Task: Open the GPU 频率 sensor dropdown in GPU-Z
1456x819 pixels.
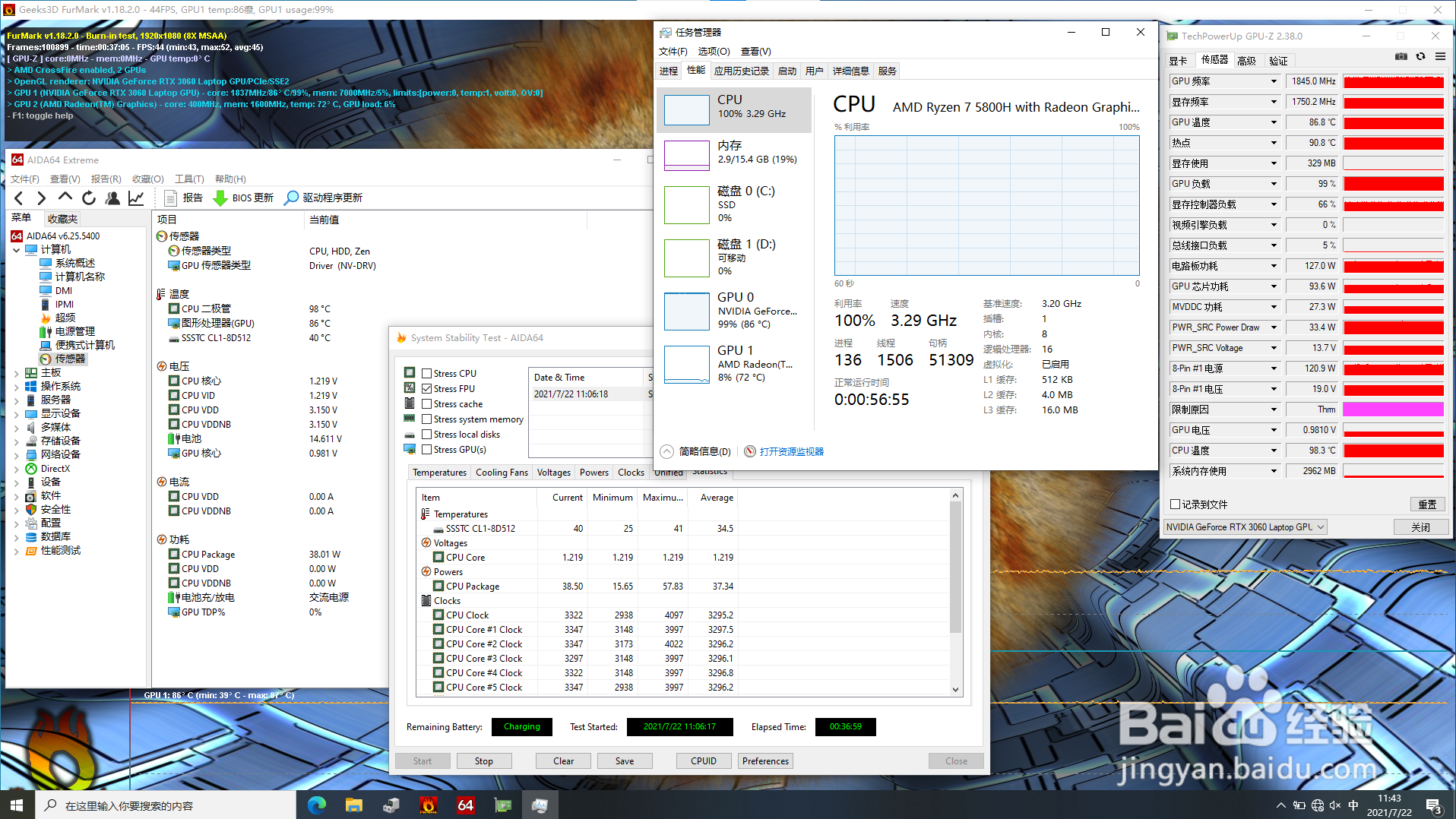Action: pyautogui.click(x=1274, y=81)
